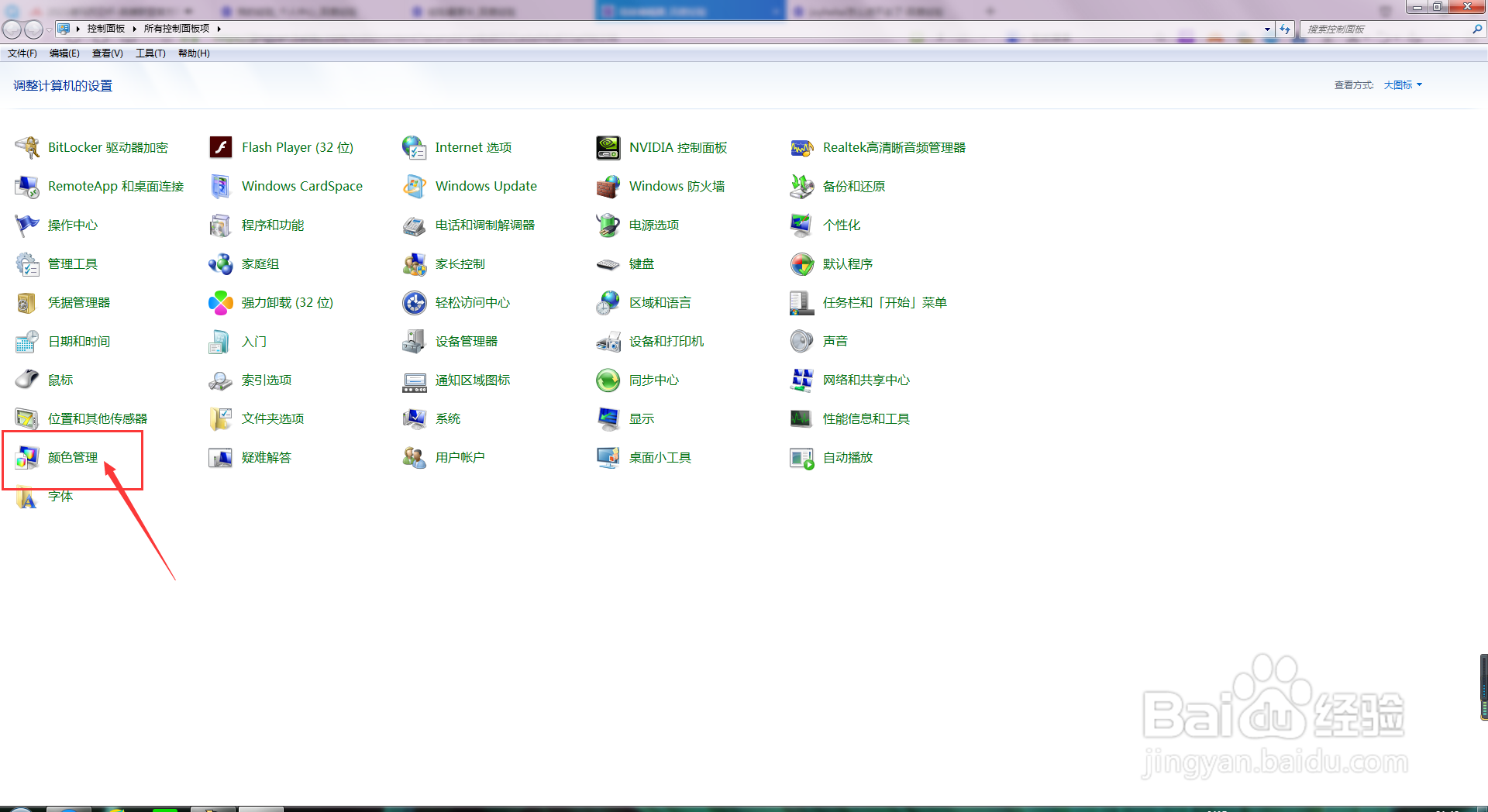Open the 家庭组 icon
Screen dimensions: 1488x812
tap(221, 263)
